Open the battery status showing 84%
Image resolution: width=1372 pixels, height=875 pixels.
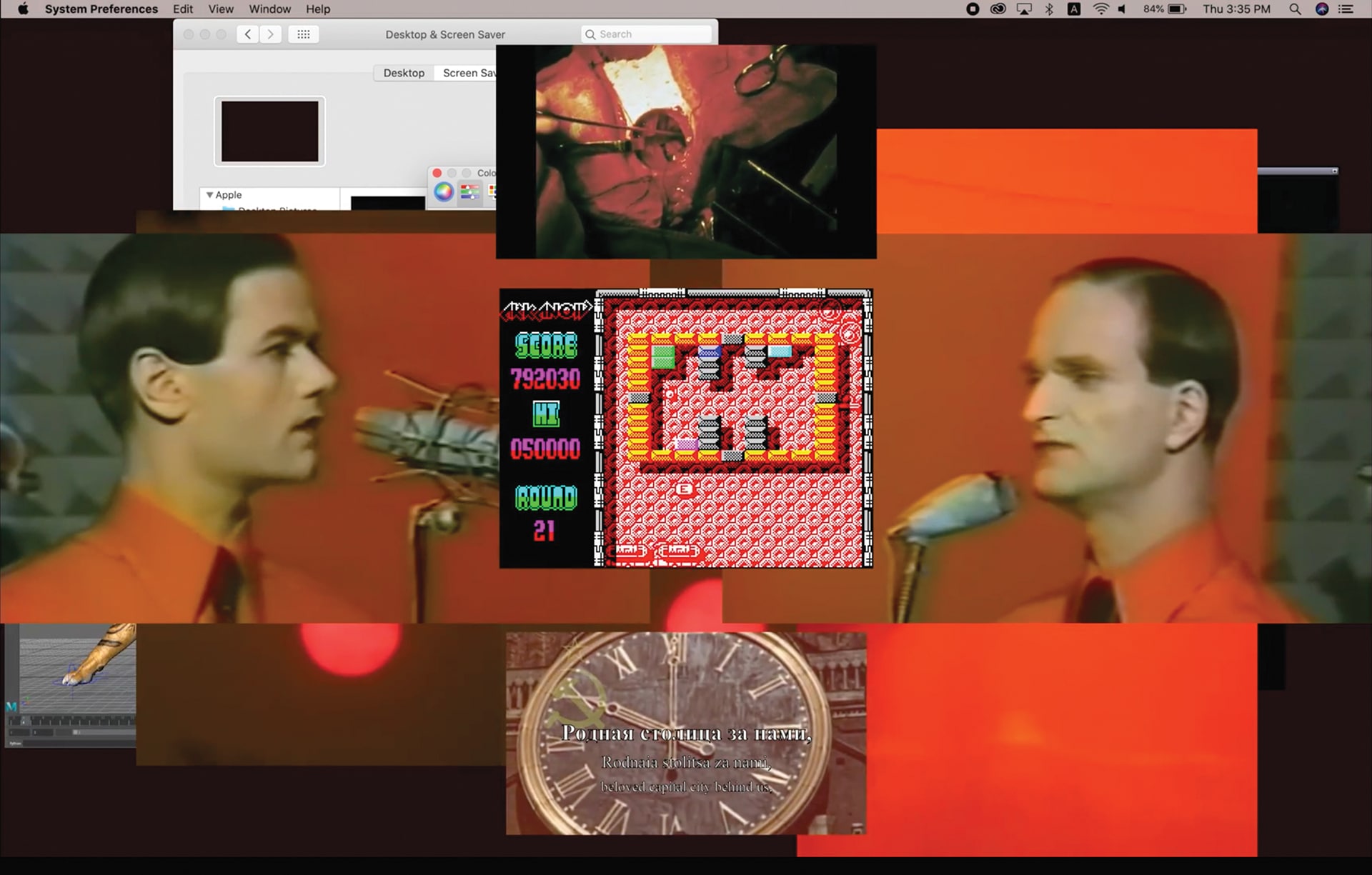pos(1165,9)
